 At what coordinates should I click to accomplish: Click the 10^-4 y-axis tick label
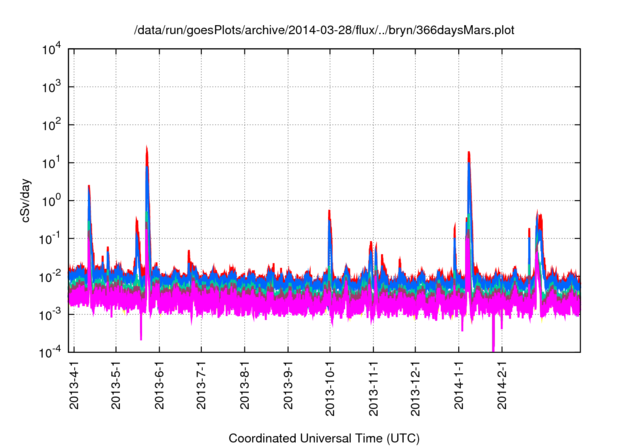click(51, 352)
